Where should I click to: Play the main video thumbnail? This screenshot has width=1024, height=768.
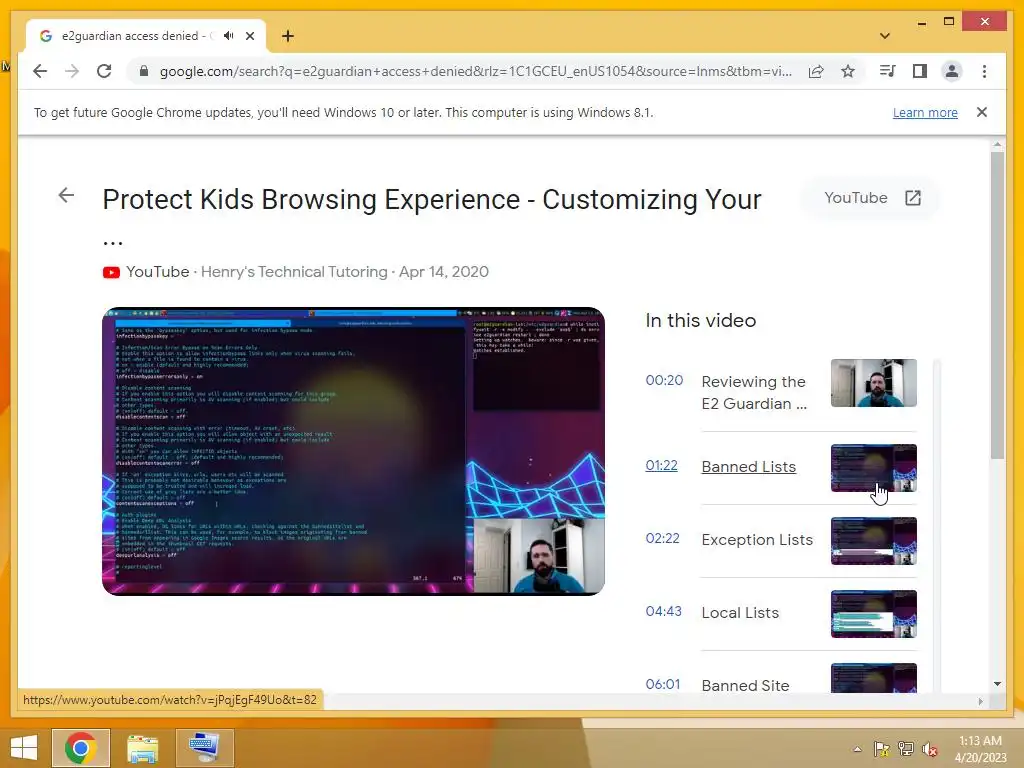(353, 451)
